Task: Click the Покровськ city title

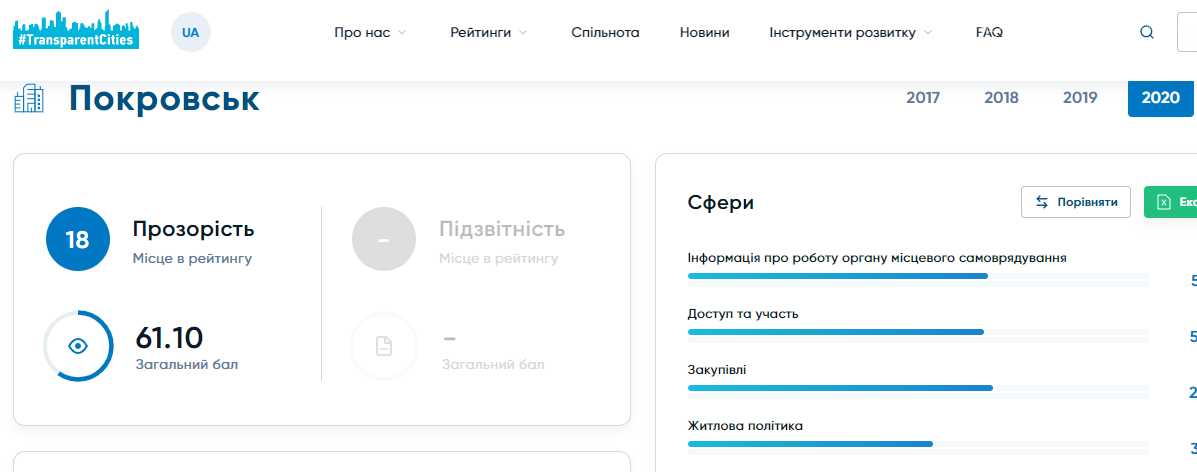Action: tap(164, 99)
